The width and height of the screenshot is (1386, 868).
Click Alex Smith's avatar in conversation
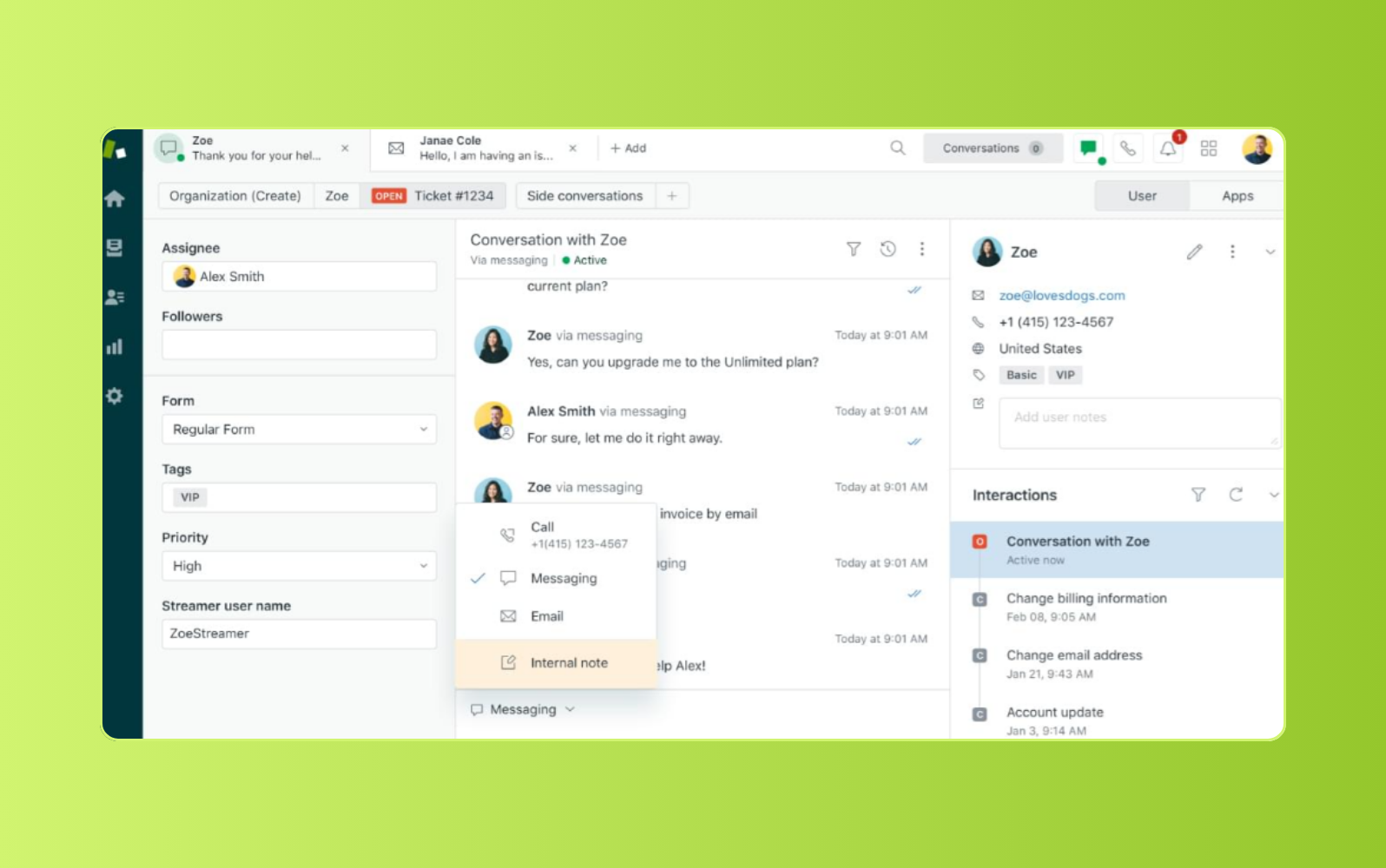(x=493, y=421)
